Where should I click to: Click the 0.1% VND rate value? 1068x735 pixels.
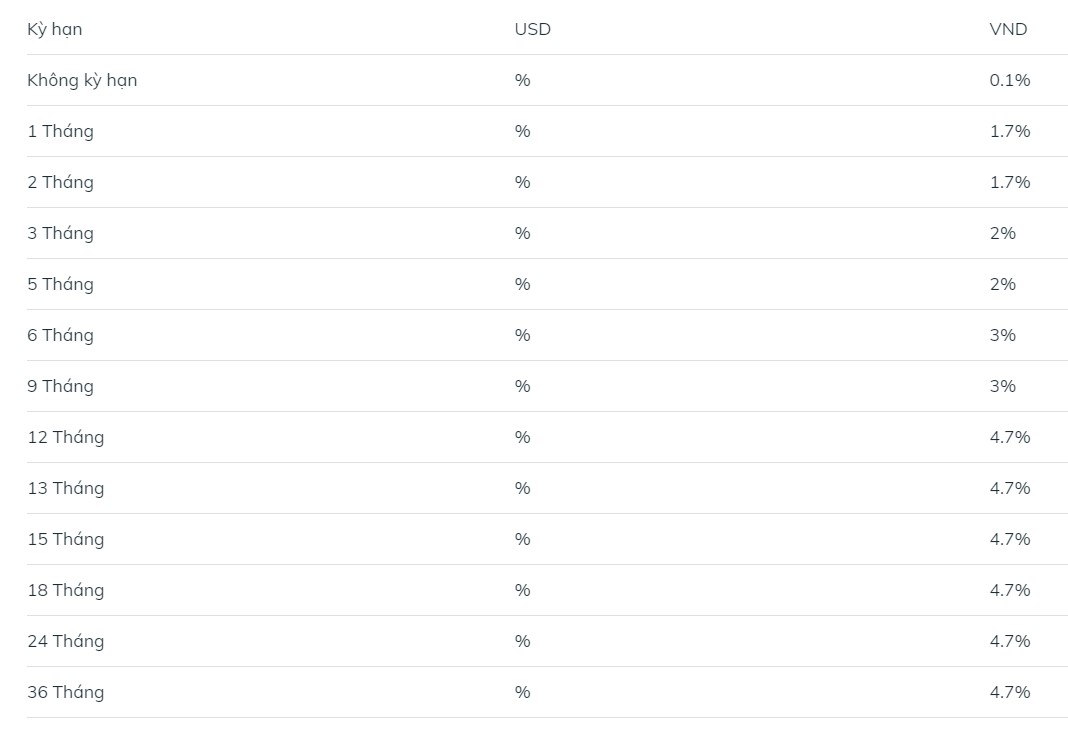point(1010,80)
